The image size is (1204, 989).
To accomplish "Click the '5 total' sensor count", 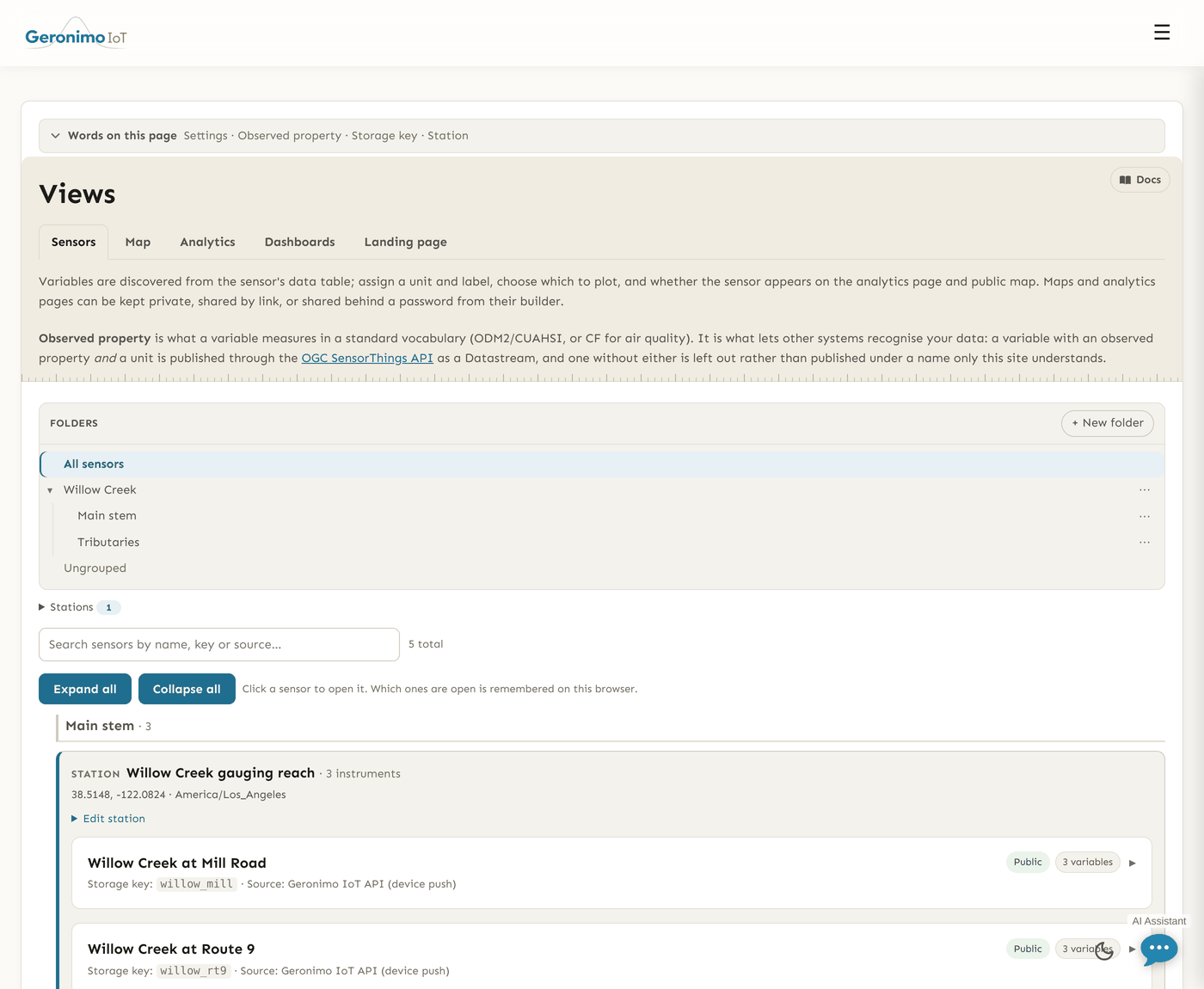I will point(426,644).
